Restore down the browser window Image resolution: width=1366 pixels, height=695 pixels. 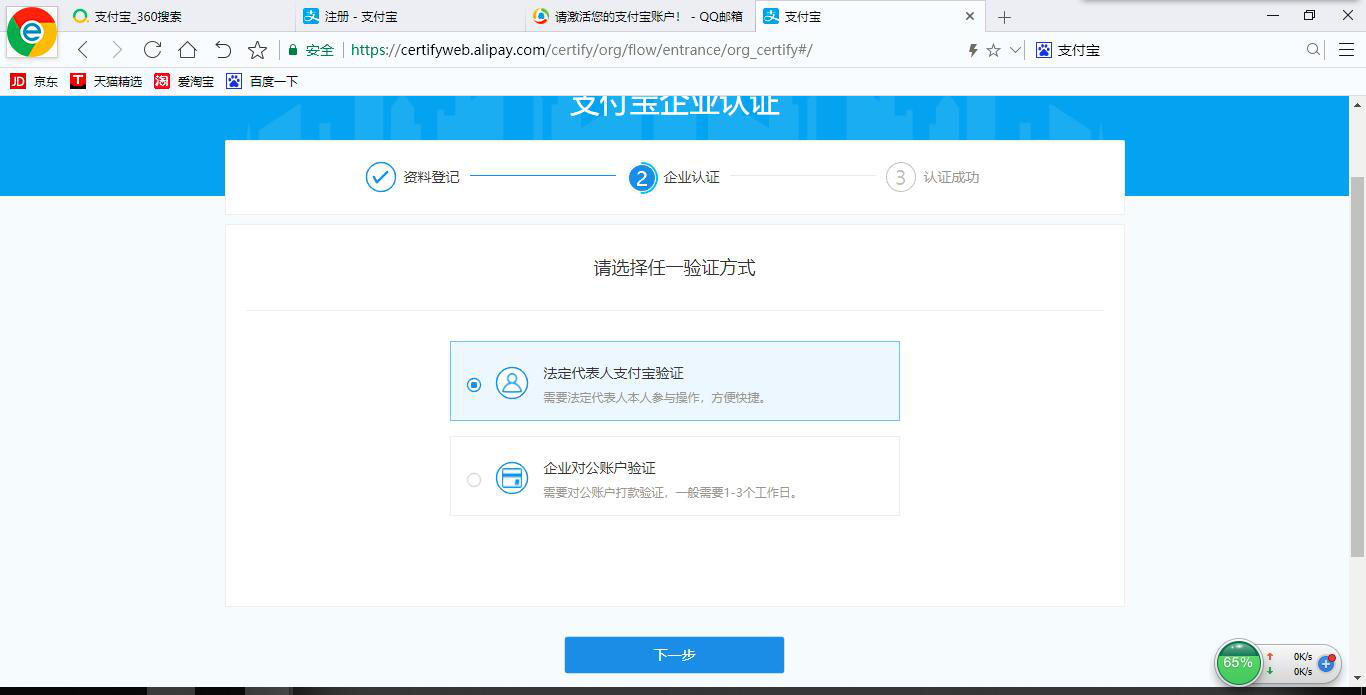1310,15
